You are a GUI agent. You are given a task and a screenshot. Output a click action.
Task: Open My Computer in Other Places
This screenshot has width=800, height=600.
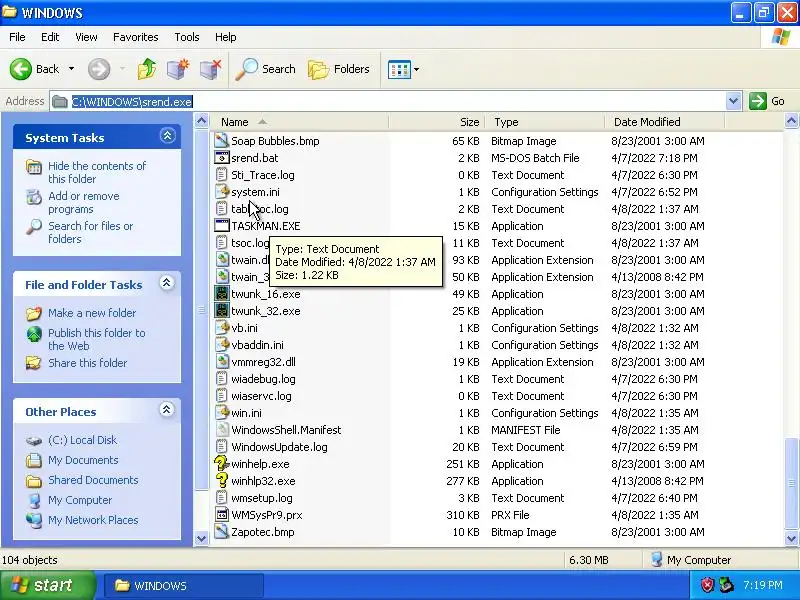click(x=80, y=500)
